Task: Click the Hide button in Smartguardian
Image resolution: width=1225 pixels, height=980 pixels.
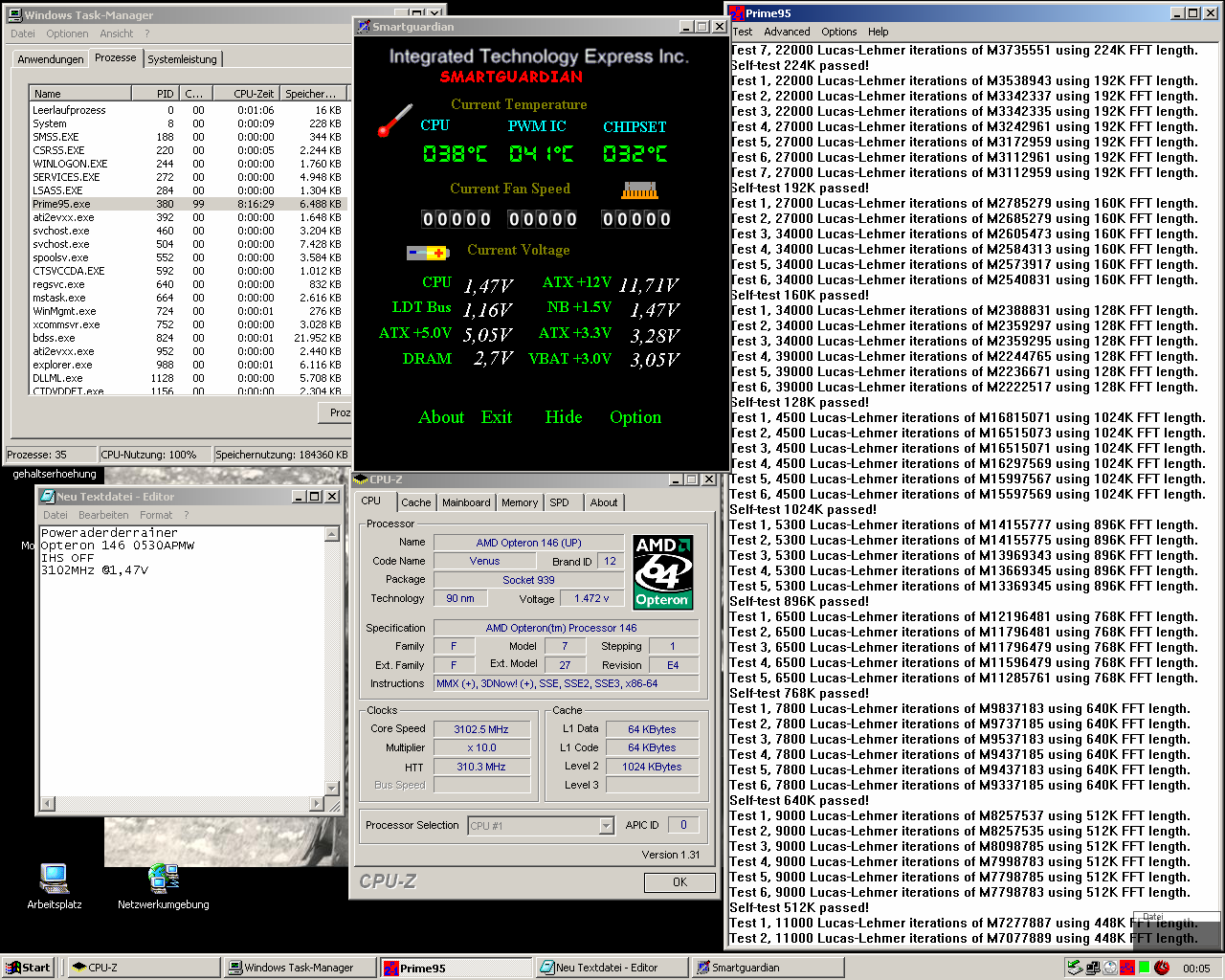Action: pyautogui.click(x=563, y=417)
